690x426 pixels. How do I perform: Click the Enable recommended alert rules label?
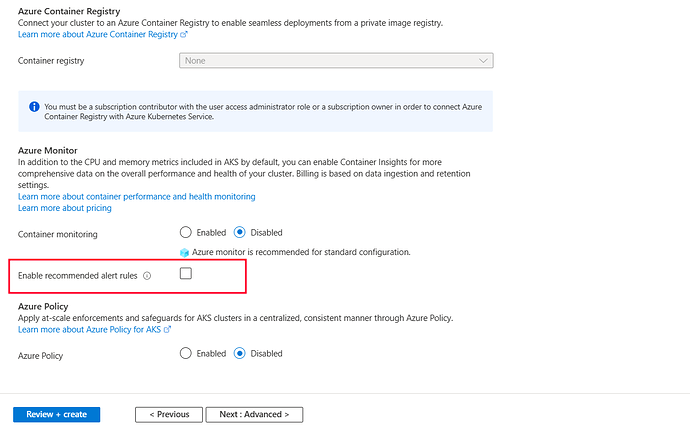tap(78, 275)
